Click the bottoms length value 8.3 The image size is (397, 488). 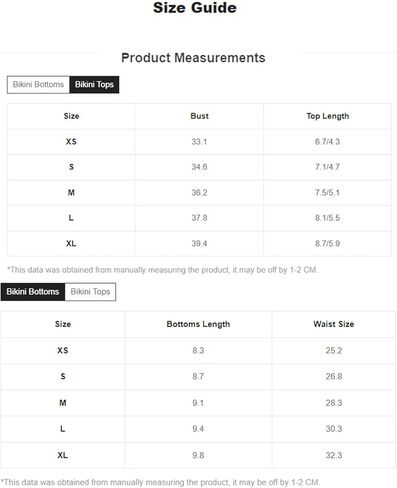(198, 351)
